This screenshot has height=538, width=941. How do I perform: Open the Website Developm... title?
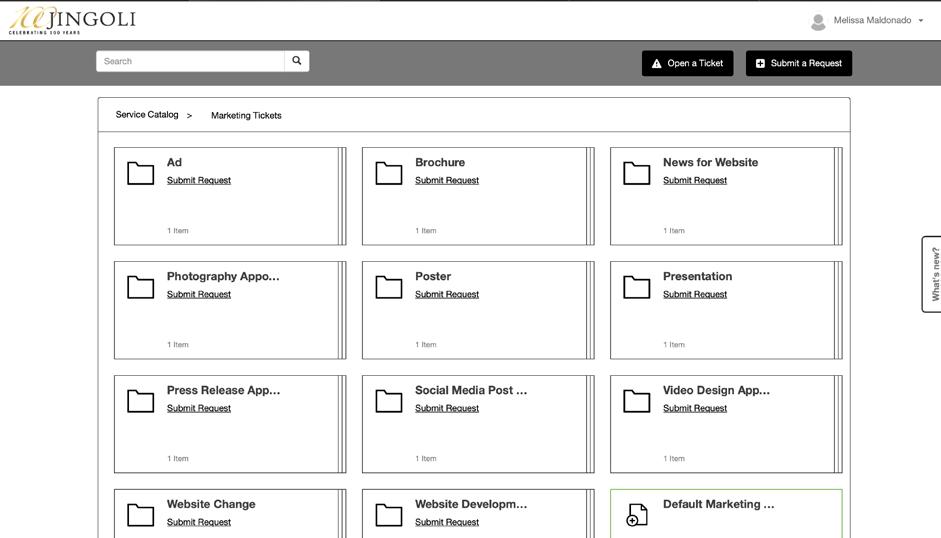[471, 504]
